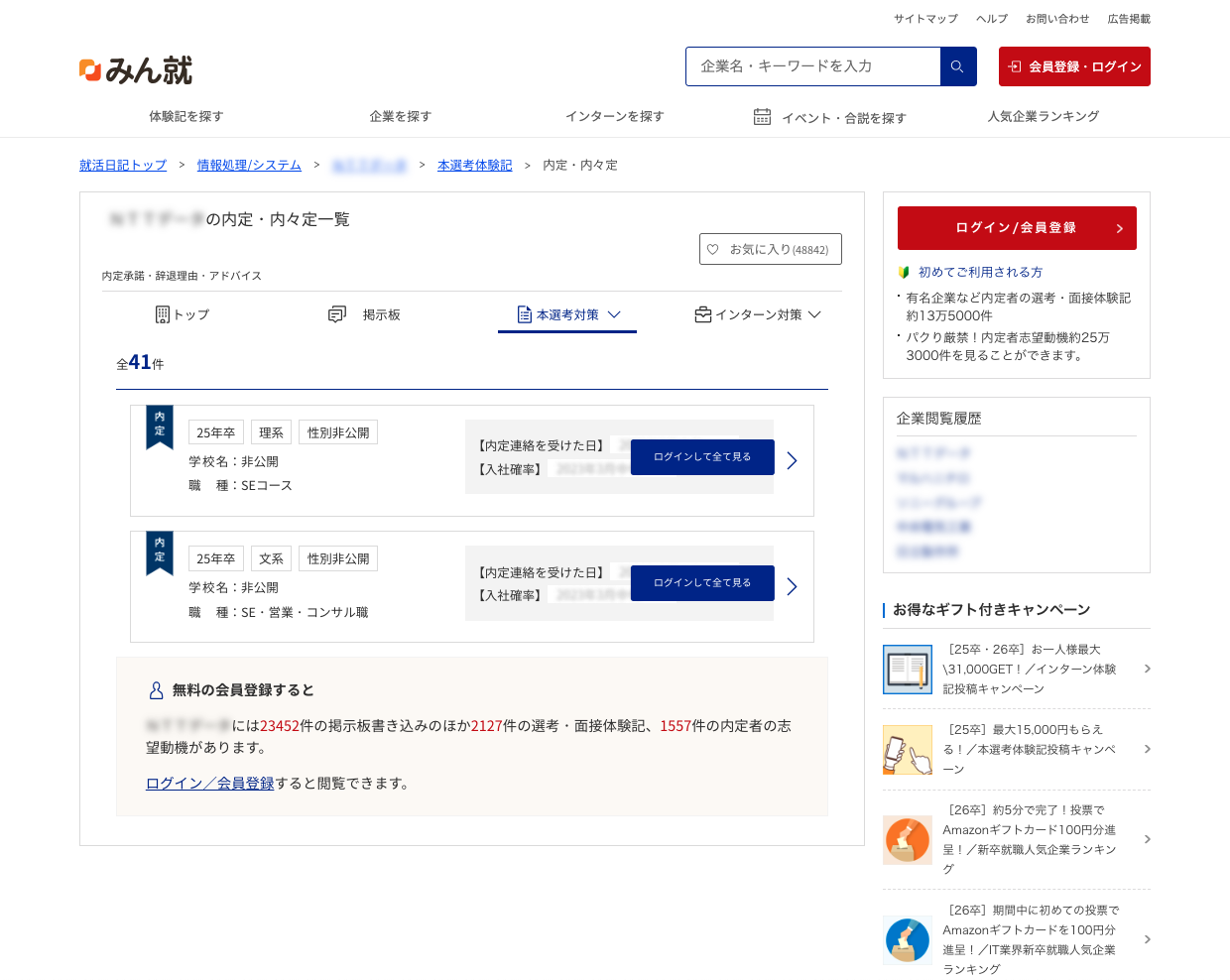Click the お得なギフト付きキャンペーン heading
1230x980 pixels.
(x=992, y=610)
